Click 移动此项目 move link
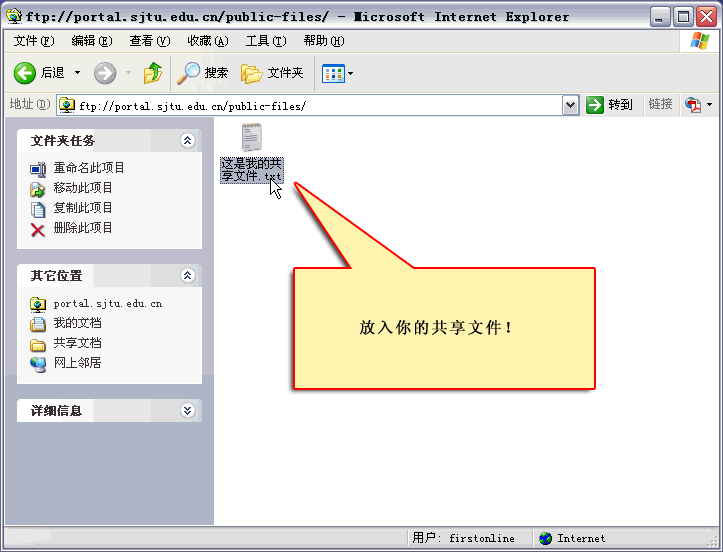This screenshot has width=723, height=552. (83, 188)
